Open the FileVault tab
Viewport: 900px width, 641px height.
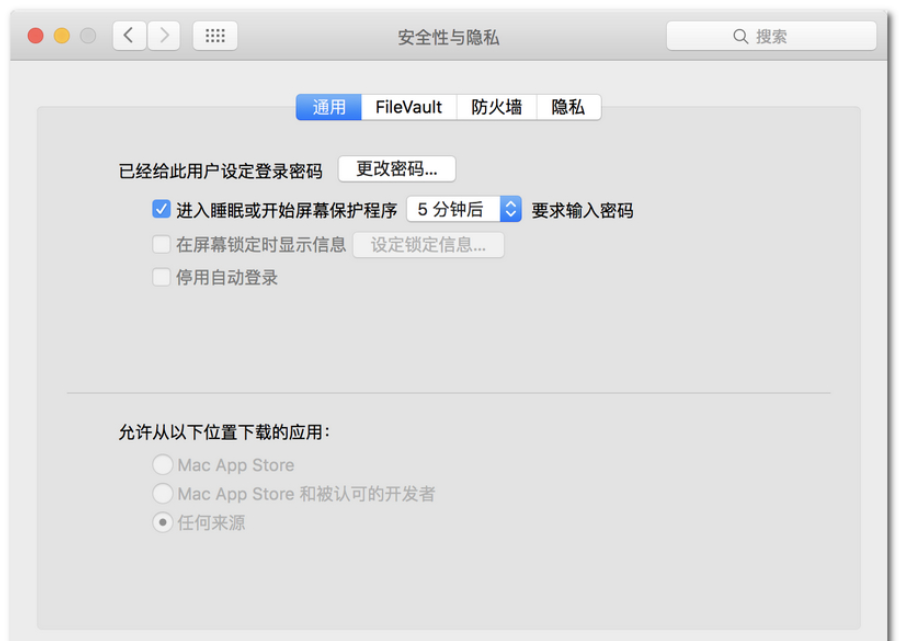click(409, 107)
